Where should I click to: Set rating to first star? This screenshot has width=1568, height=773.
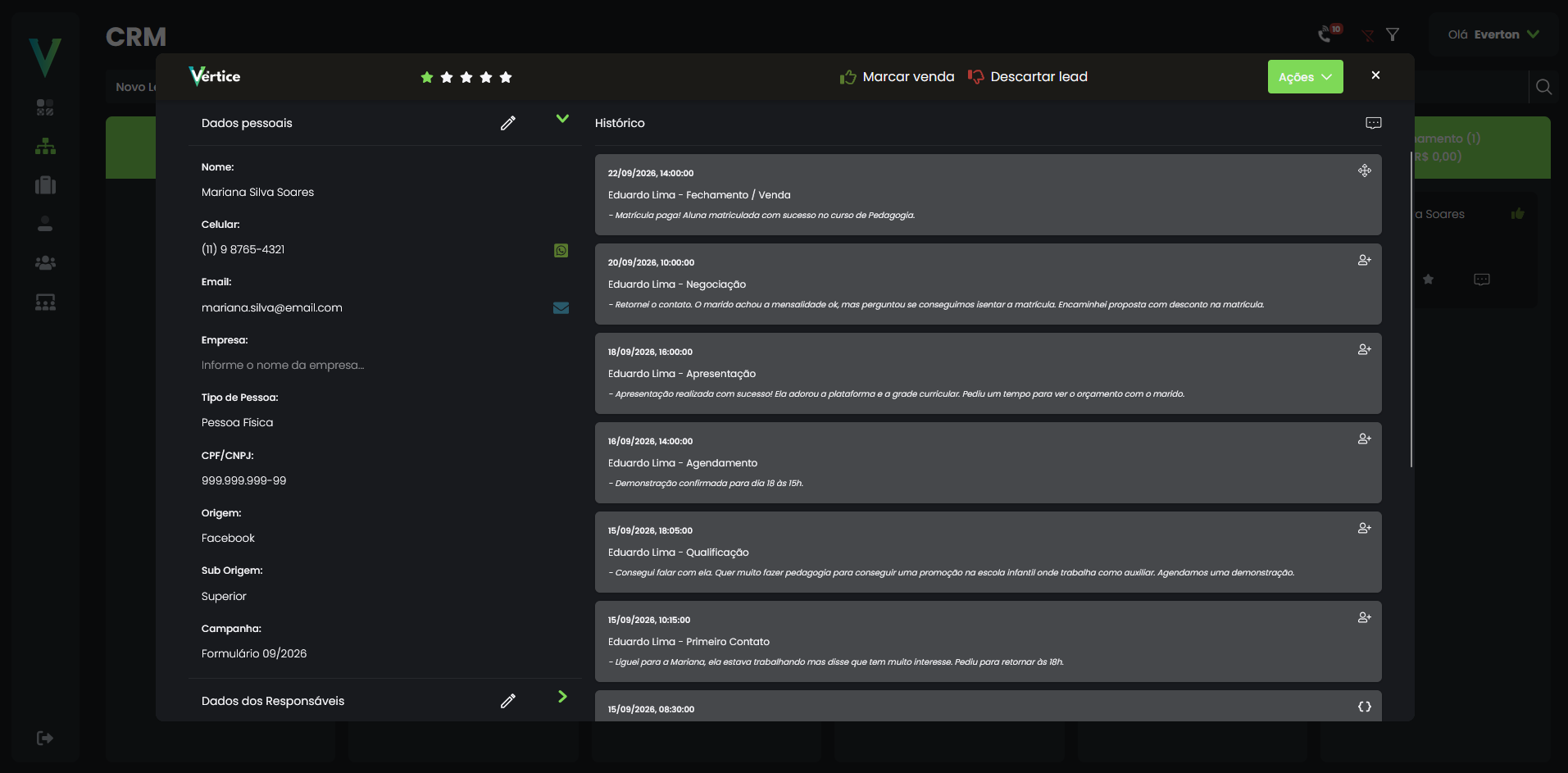click(427, 77)
